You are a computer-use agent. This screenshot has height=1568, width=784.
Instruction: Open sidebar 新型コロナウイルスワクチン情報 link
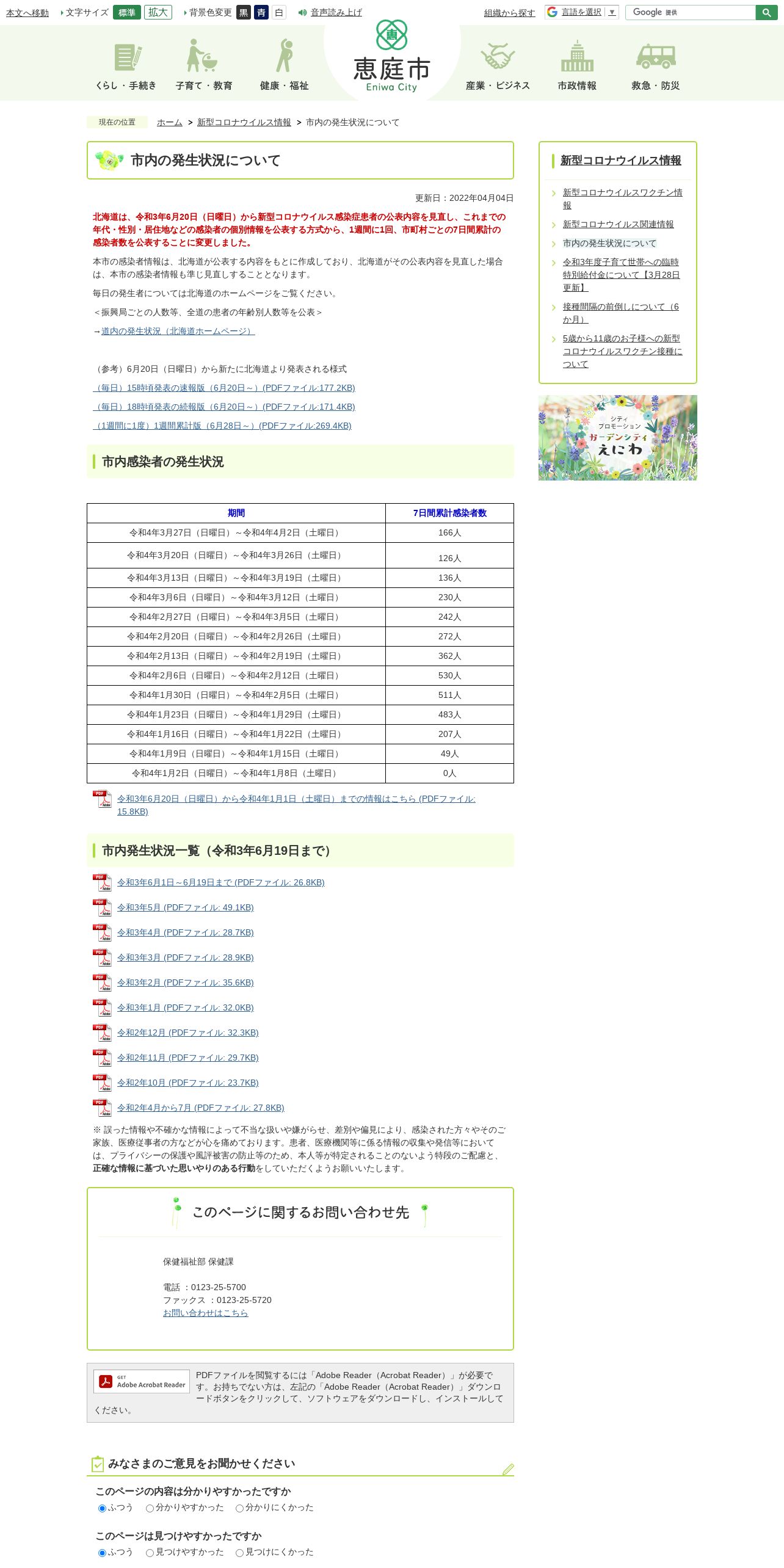(x=622, y=199)
